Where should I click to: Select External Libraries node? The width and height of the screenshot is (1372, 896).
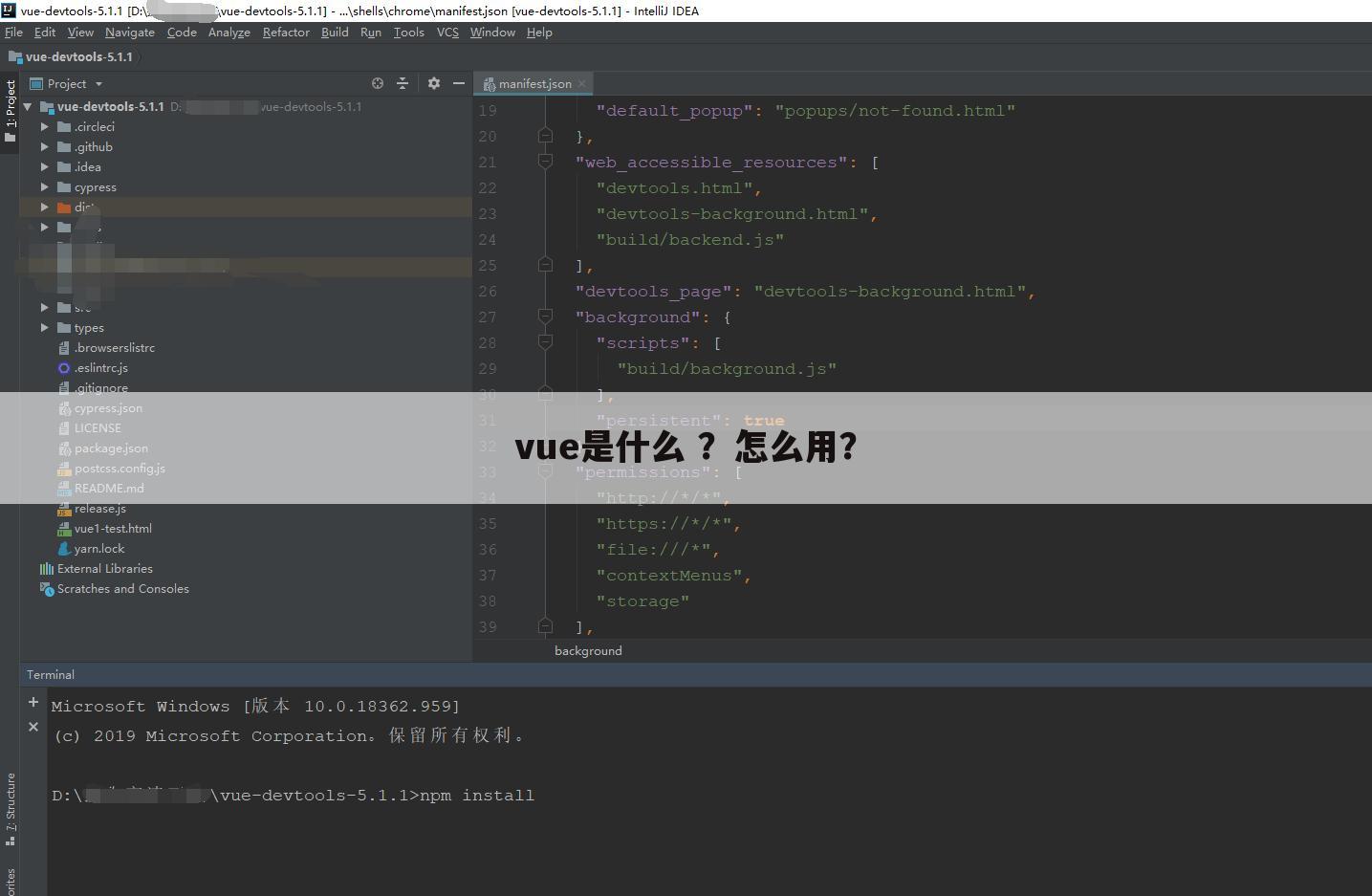(105, 569)
